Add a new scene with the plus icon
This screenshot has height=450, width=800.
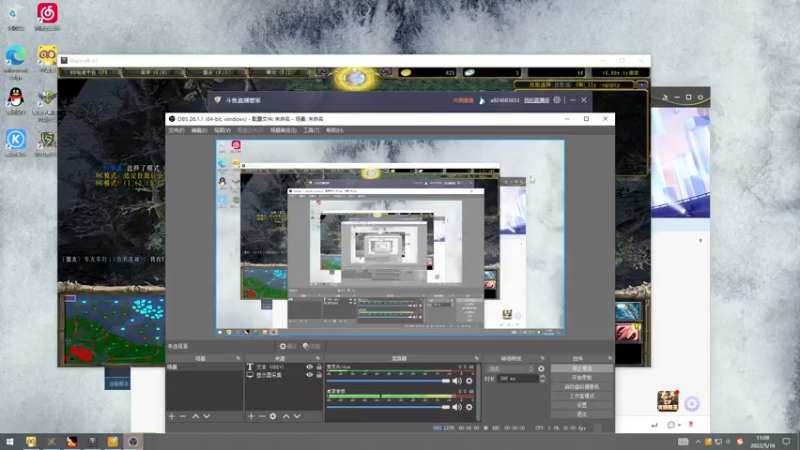pos(171,416)
